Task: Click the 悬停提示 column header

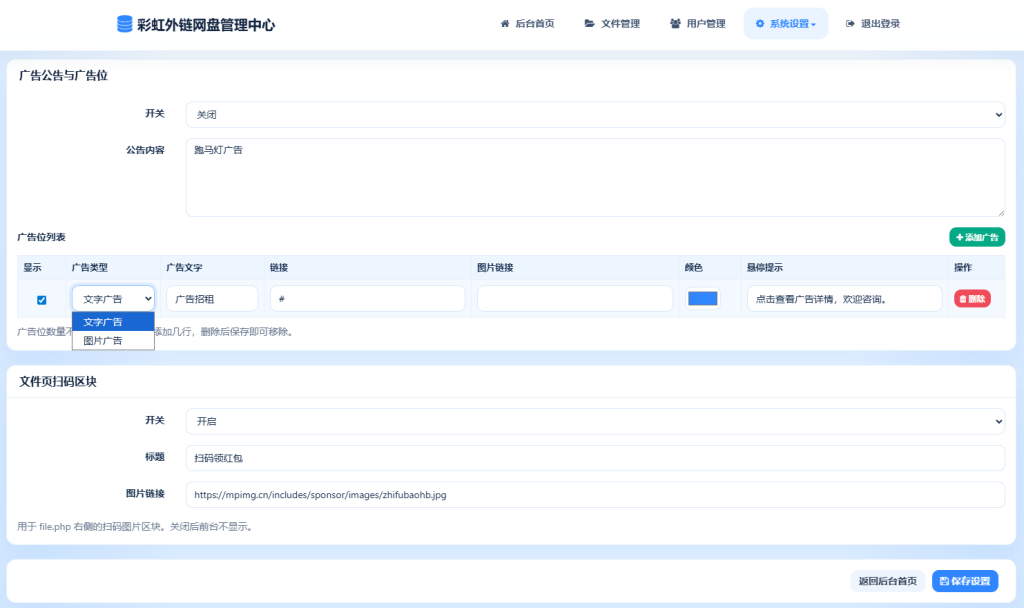Action: [765, 268]
